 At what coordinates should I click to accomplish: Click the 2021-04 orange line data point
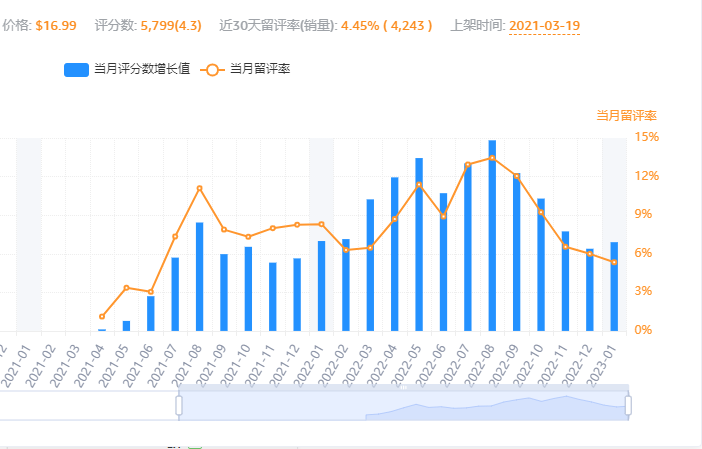pos(102,316)
